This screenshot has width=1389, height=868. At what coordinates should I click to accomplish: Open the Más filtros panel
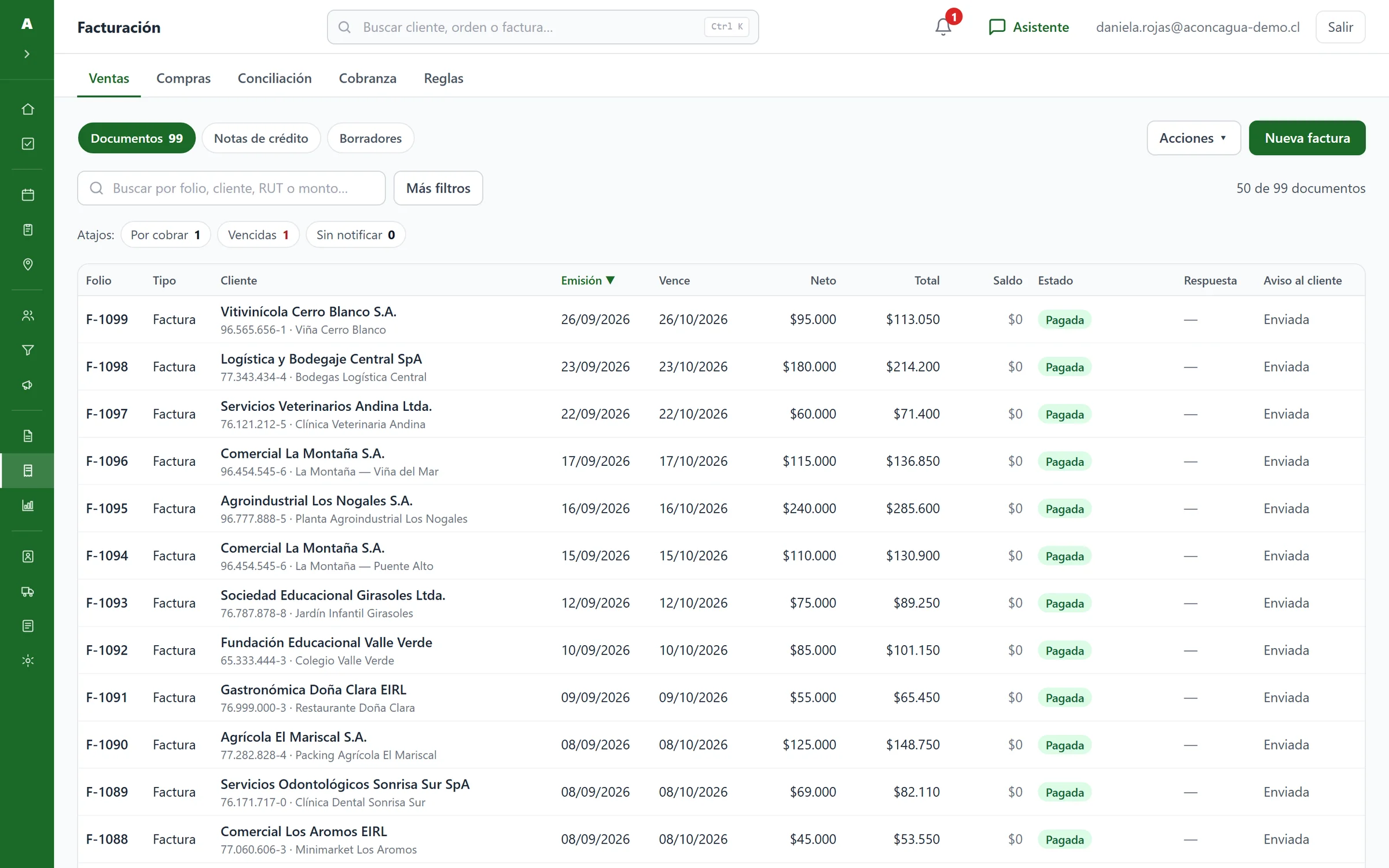point(438,188)
